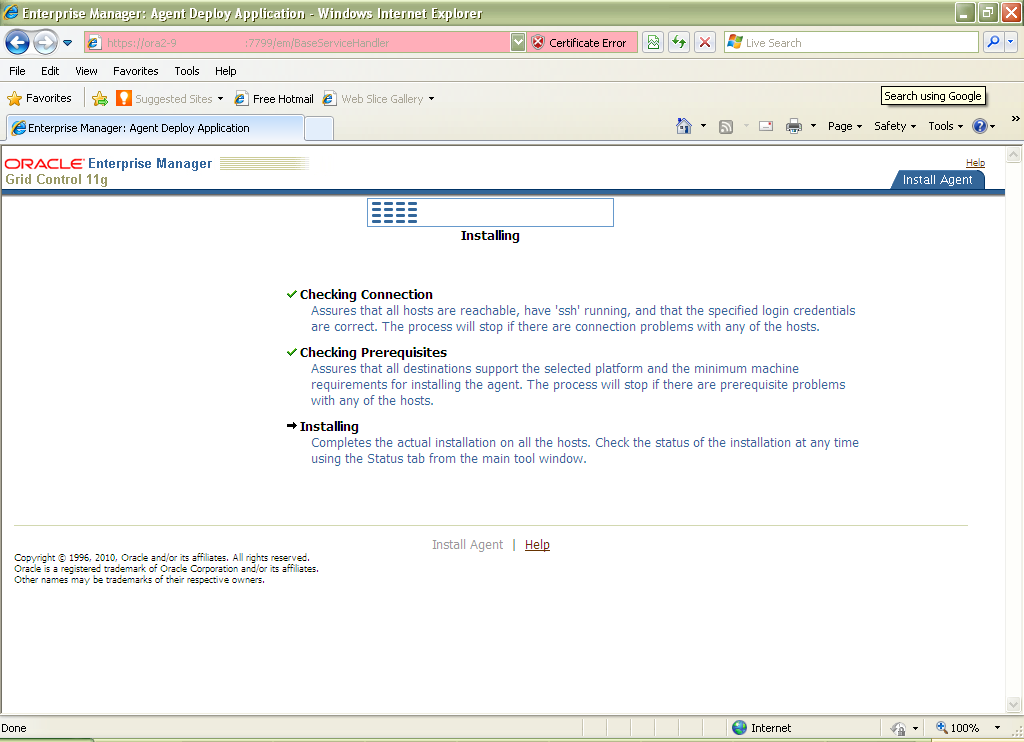Expand the zoom level dropdown arrow

click(x=997, y=728)
